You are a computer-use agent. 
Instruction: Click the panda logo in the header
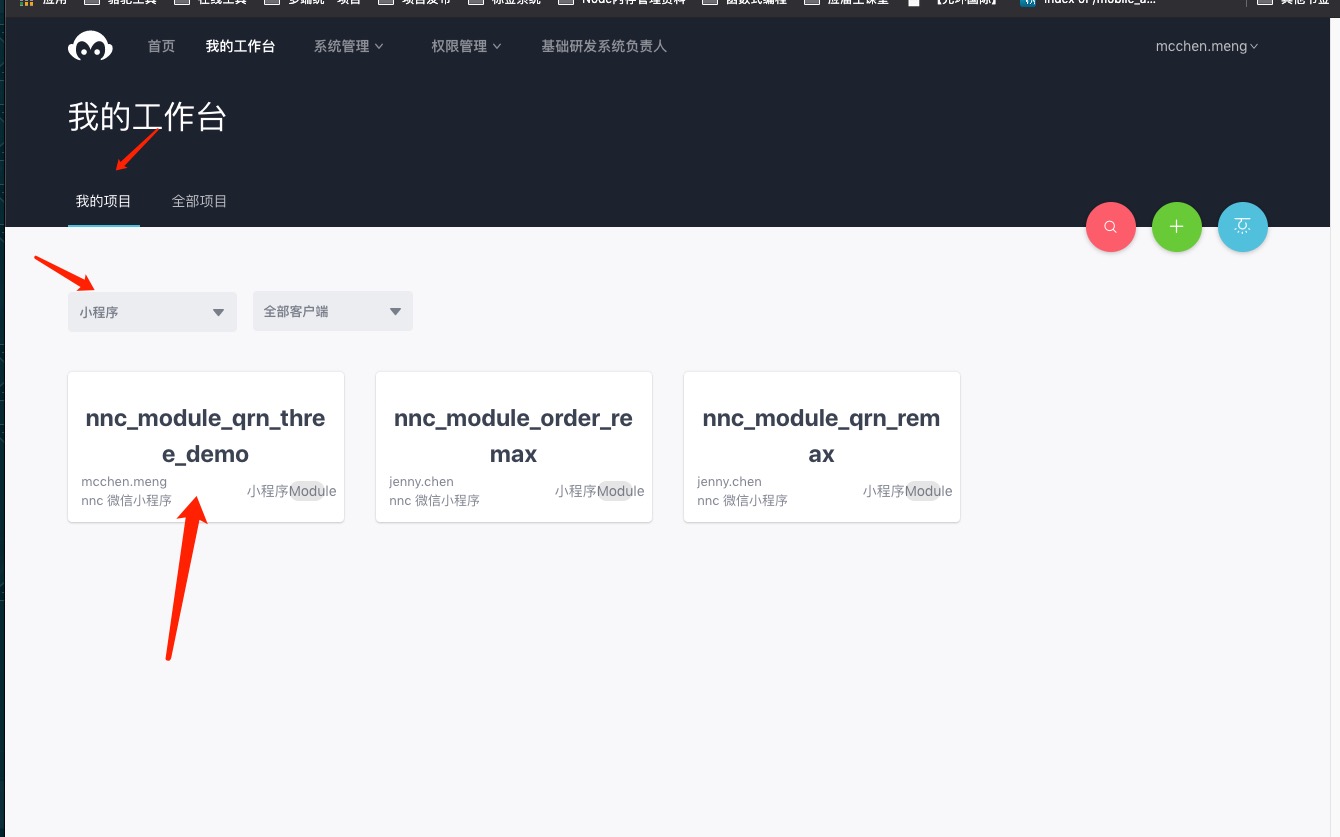[x=90, y=46]
